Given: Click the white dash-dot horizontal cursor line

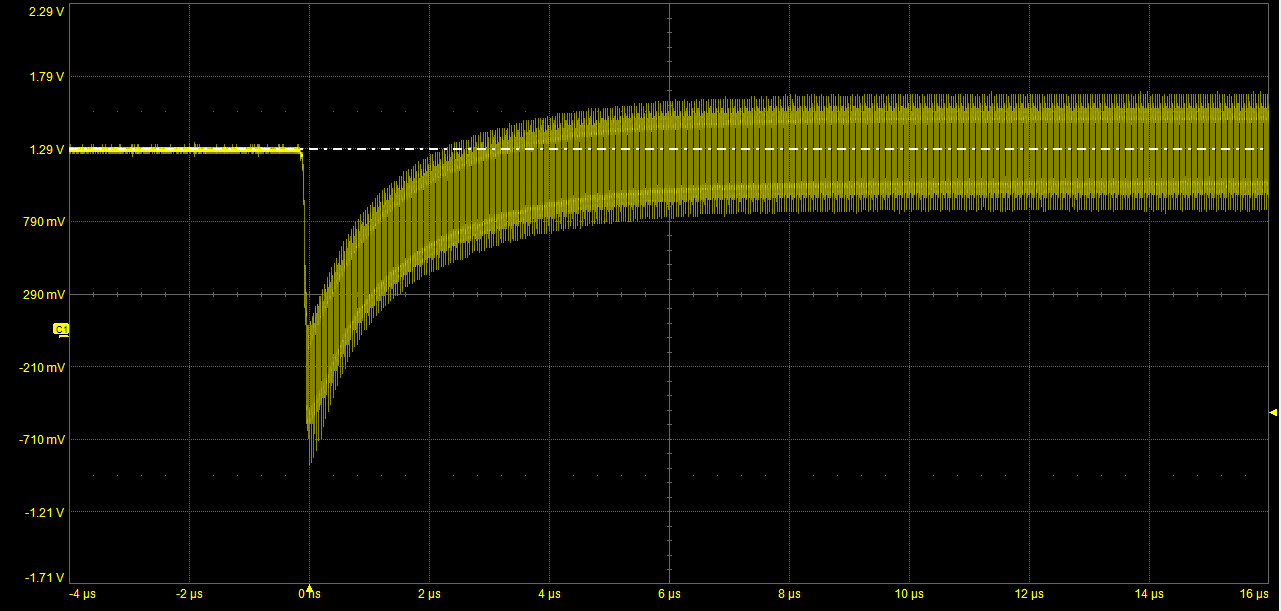Looking at the screenshot, I should point(785,149).
